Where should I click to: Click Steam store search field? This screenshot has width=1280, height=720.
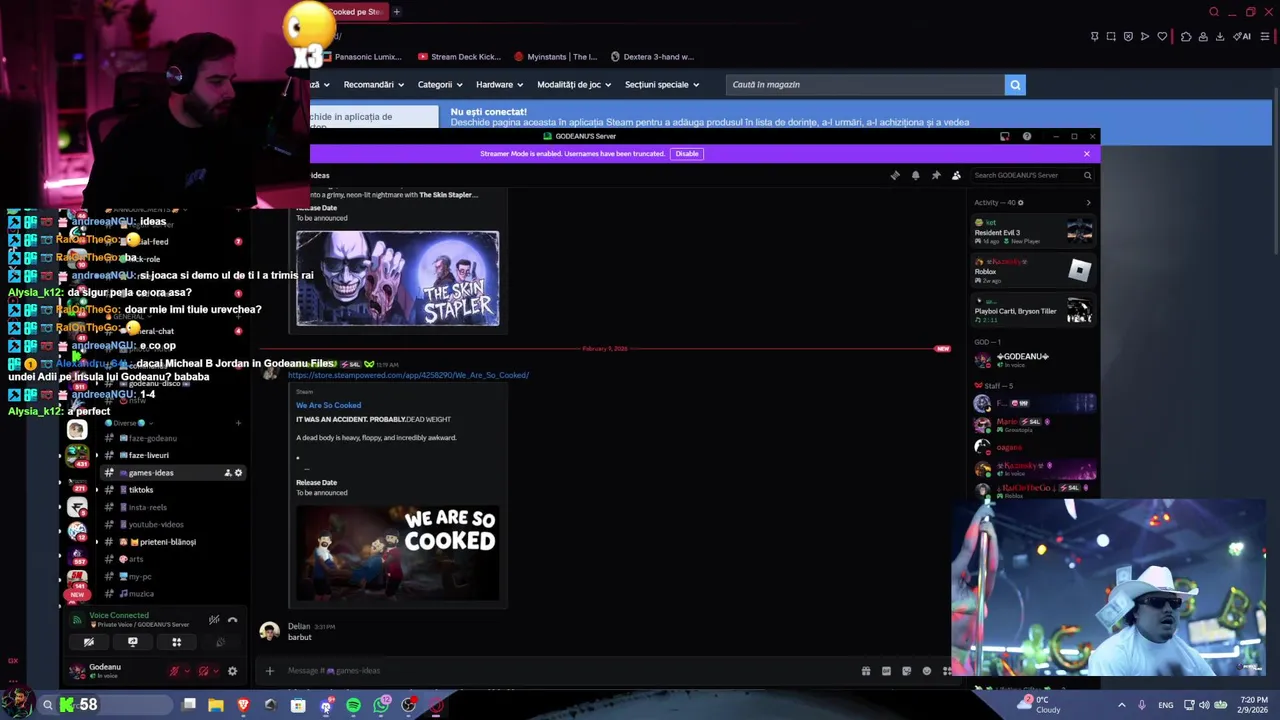(866, 85)
